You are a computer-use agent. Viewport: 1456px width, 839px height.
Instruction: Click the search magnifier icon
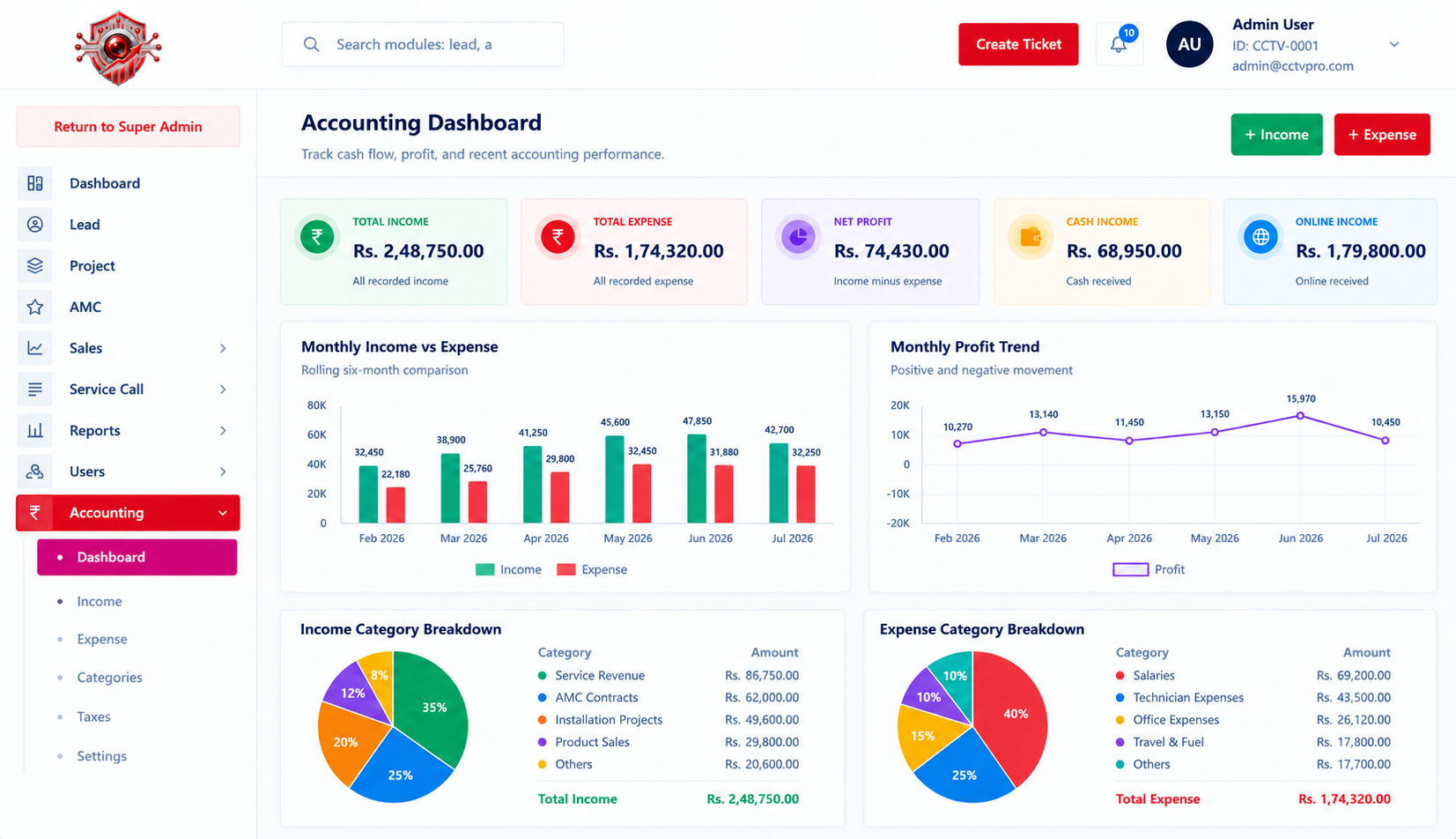[311, 44]
